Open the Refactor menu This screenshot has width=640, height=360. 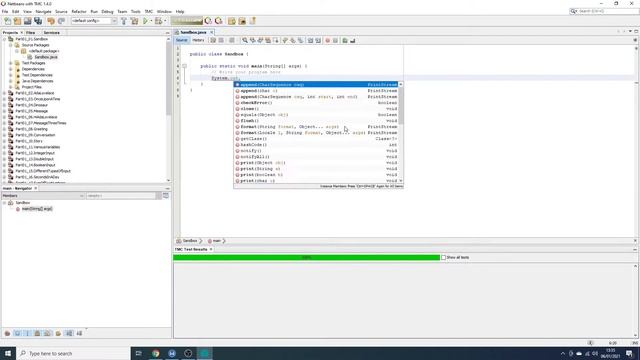coord(79,11)
